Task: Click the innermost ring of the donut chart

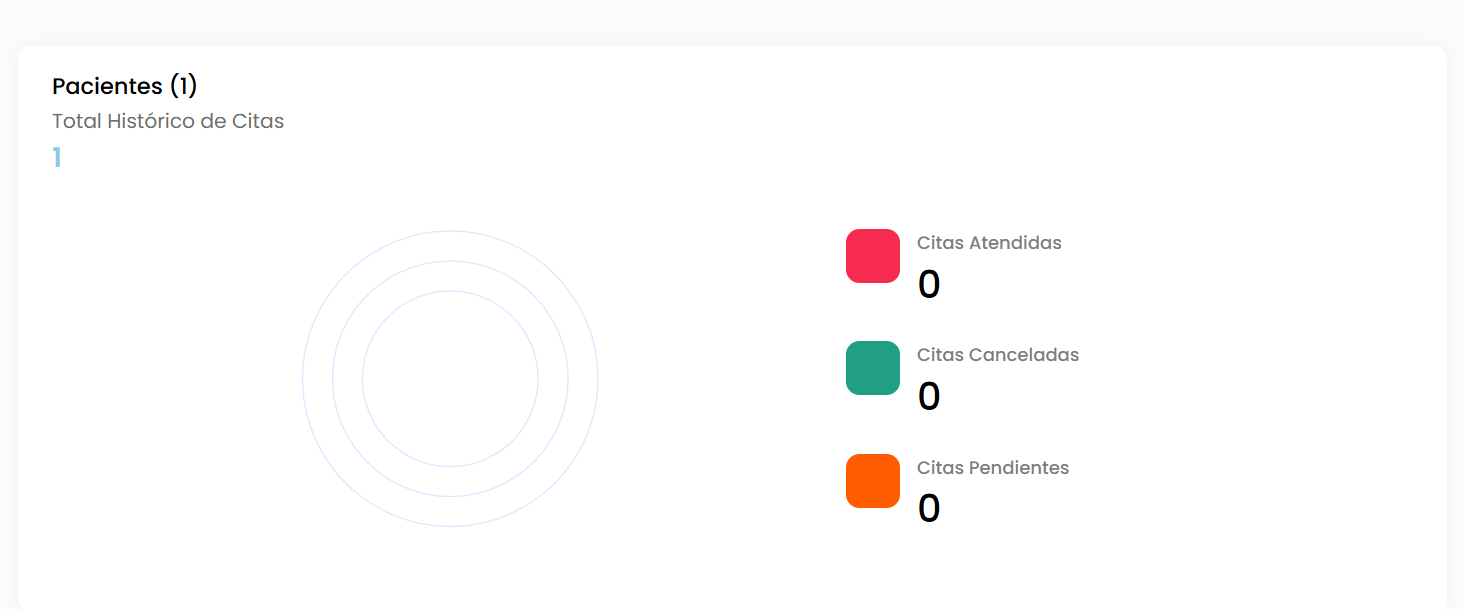Action: [450, 291]
